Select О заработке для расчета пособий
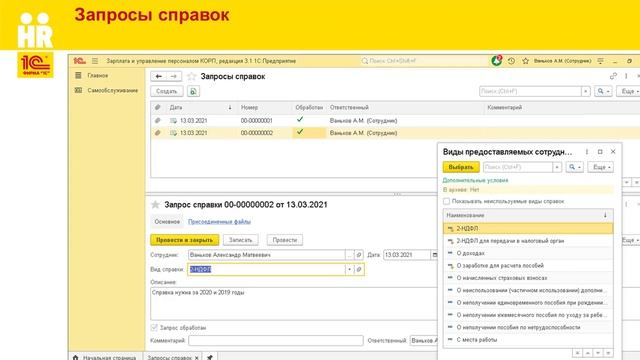This screenshot has height=360, width=640. point(528,265)
